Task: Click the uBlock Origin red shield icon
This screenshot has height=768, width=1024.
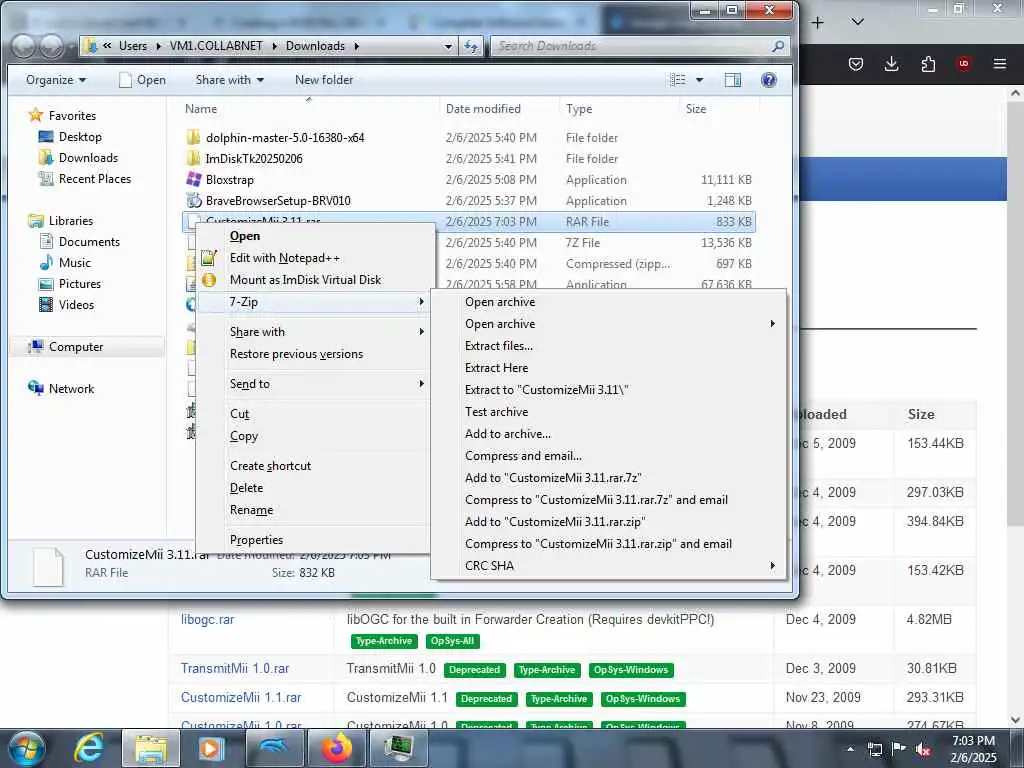Action: (964, 64)
